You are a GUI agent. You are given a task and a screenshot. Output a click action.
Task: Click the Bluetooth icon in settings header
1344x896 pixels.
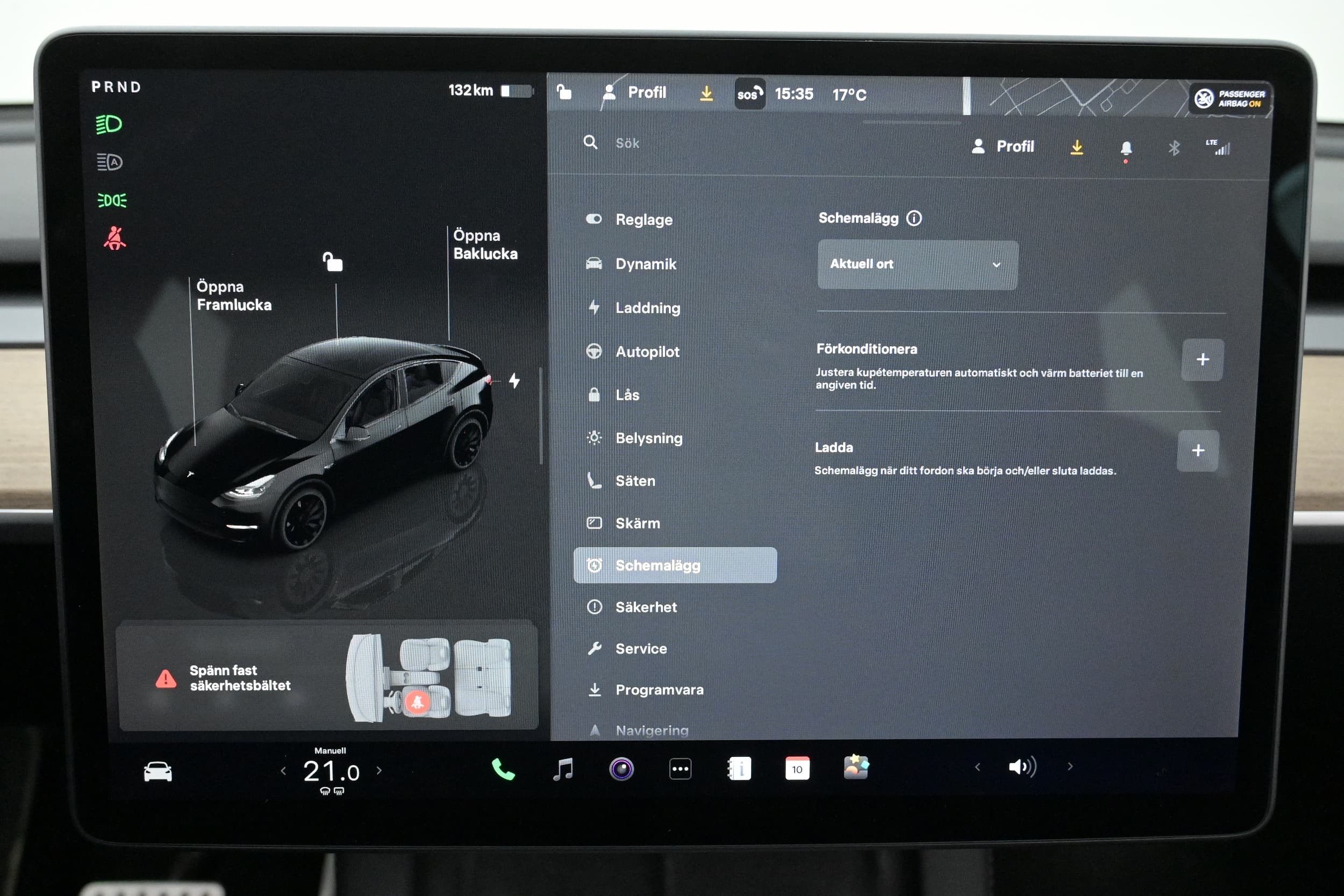point(1174,148)
